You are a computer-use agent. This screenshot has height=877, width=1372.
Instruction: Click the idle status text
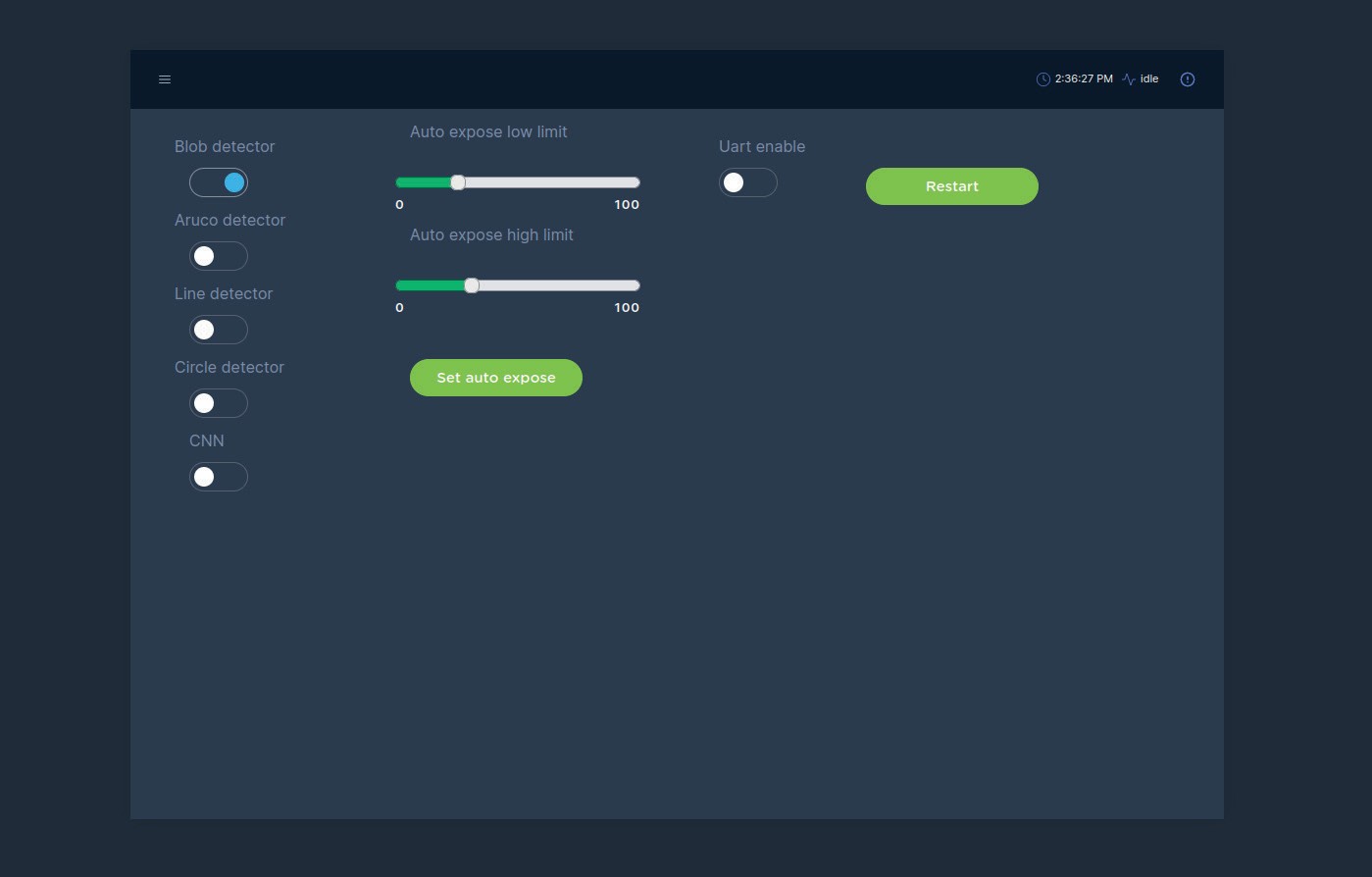pyautogui.click(x=1149, y=79)
